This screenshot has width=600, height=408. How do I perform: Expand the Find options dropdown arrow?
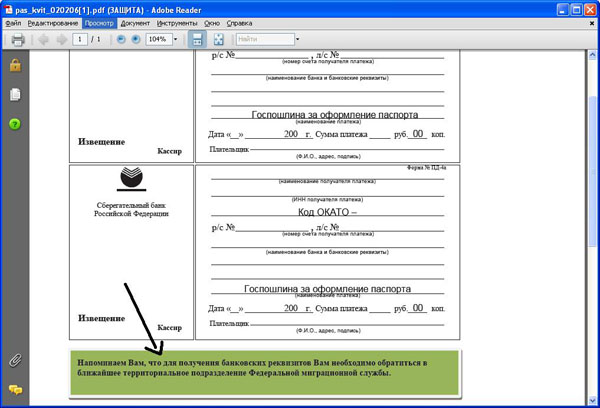coord(297,39)
